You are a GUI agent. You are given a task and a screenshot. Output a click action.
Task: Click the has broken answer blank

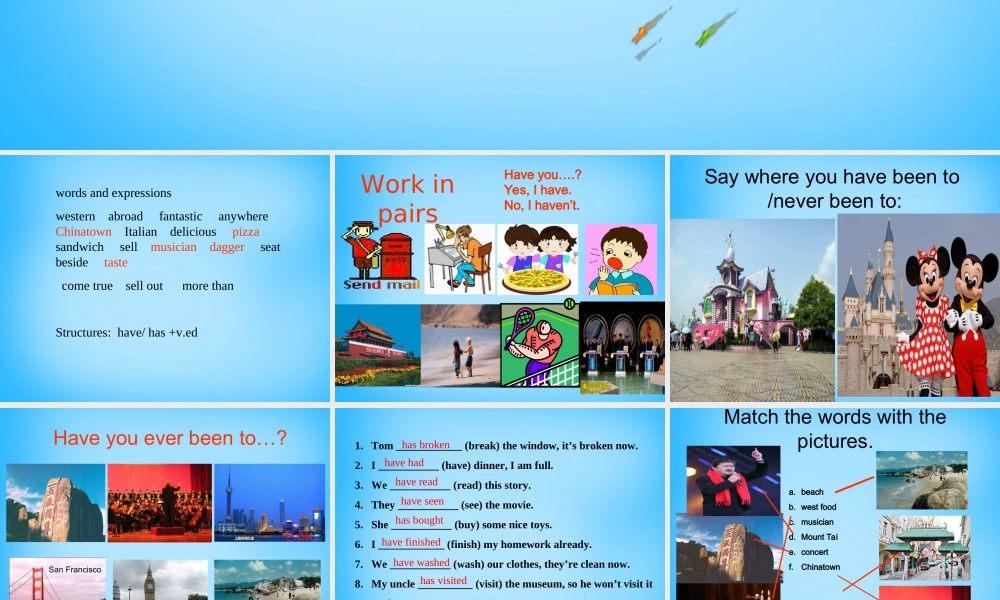(x=424, y=446)
